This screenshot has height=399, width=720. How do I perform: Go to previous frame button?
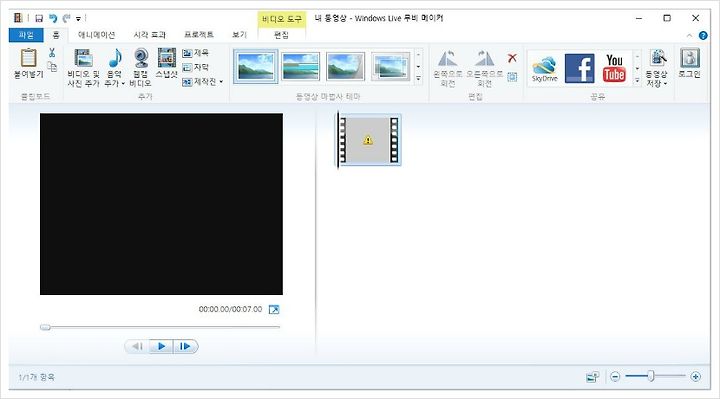click(x=137, y=346)
